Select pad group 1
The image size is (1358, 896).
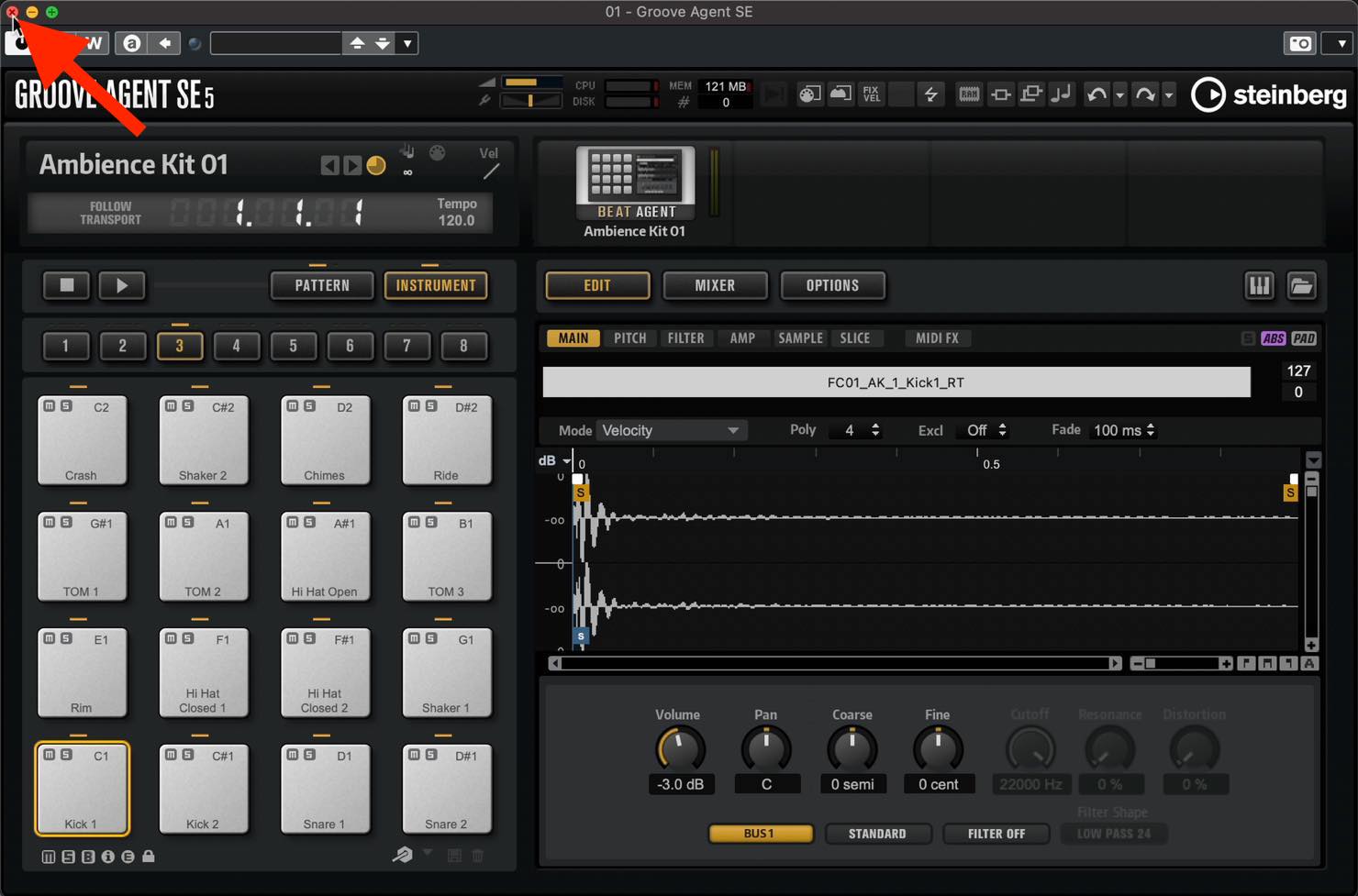pos(65,346)
